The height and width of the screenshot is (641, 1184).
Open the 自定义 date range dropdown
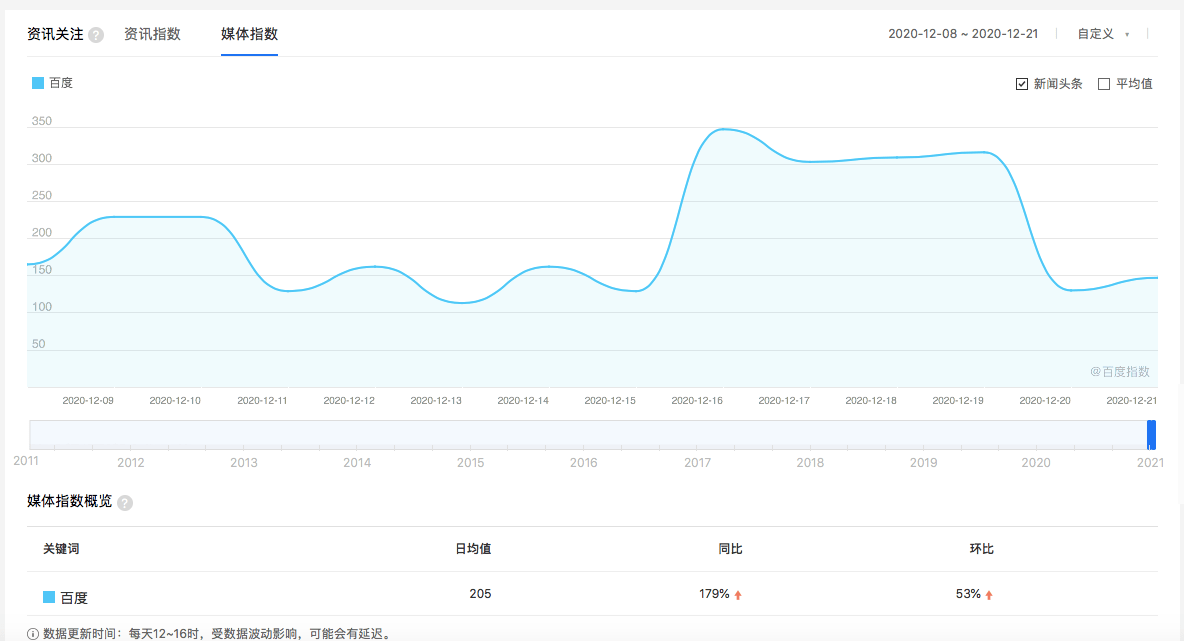(x=1103, y=34)
